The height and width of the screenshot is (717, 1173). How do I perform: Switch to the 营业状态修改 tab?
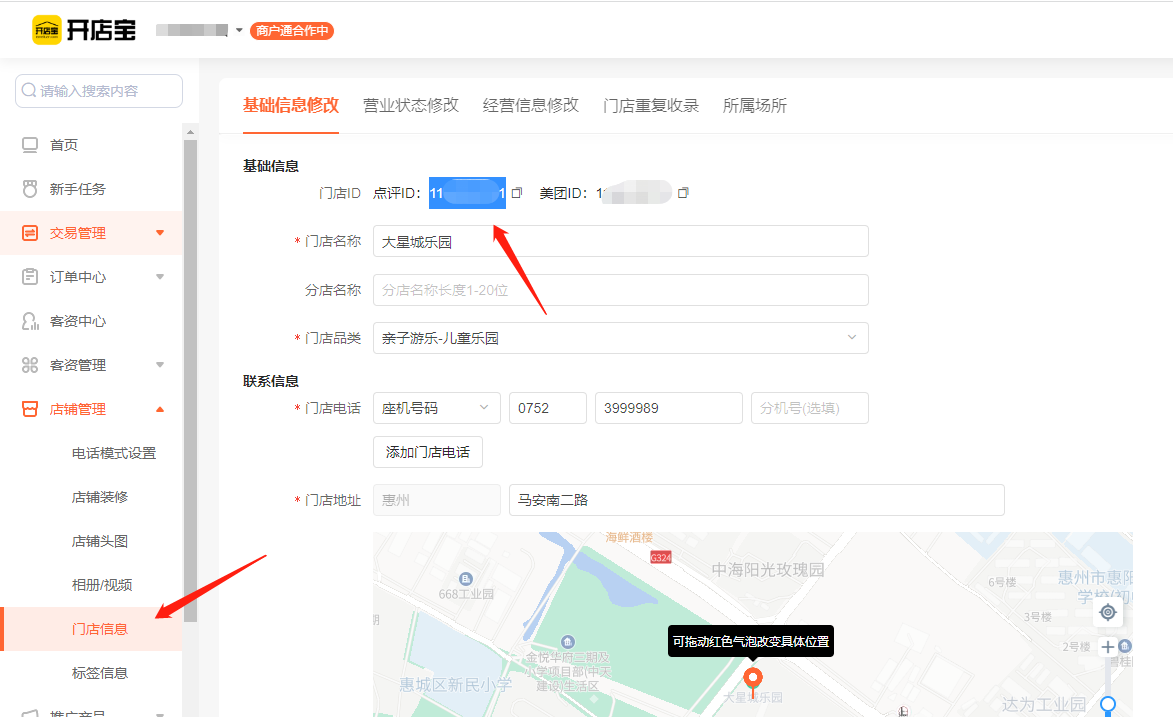point(410,105)
